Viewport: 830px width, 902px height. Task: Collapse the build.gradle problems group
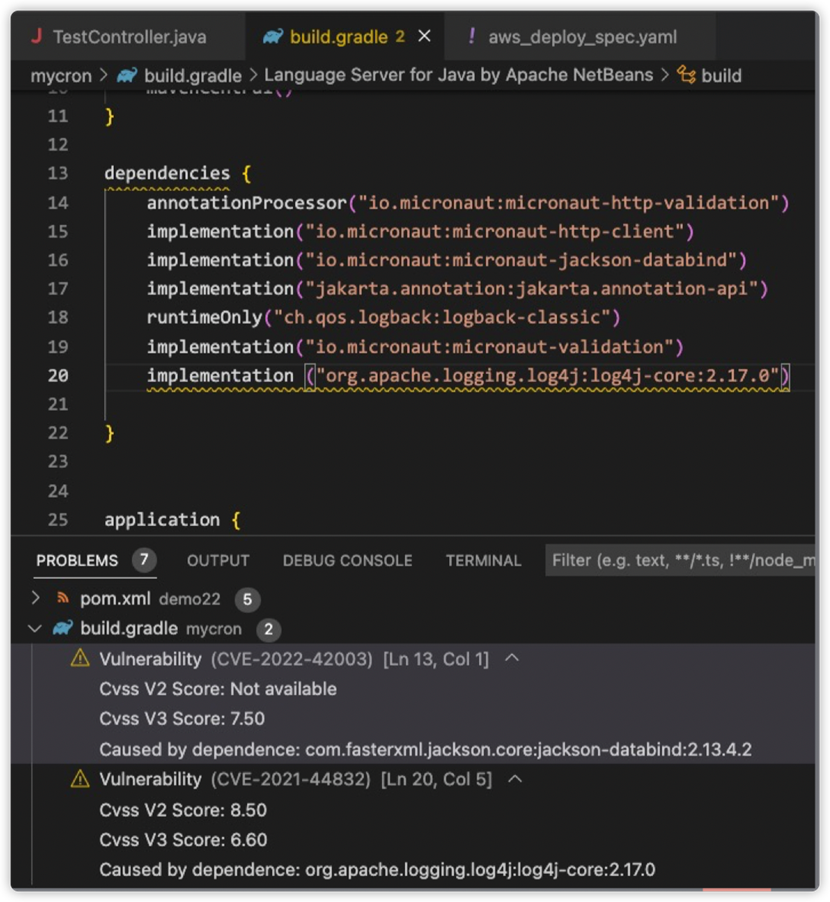coord(36,629)
